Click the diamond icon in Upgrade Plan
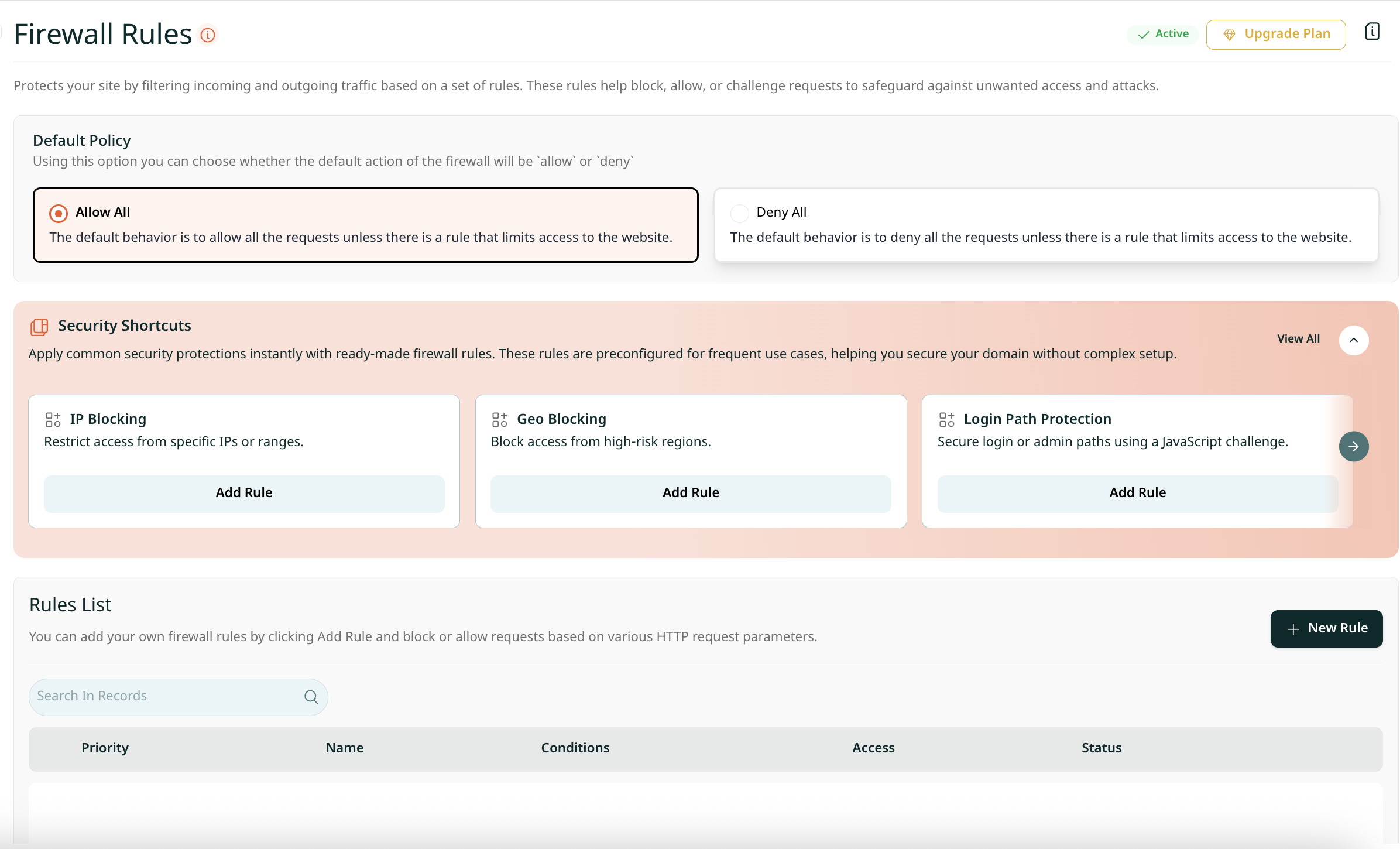The image size is (1400, 849). coord(1229,35)
